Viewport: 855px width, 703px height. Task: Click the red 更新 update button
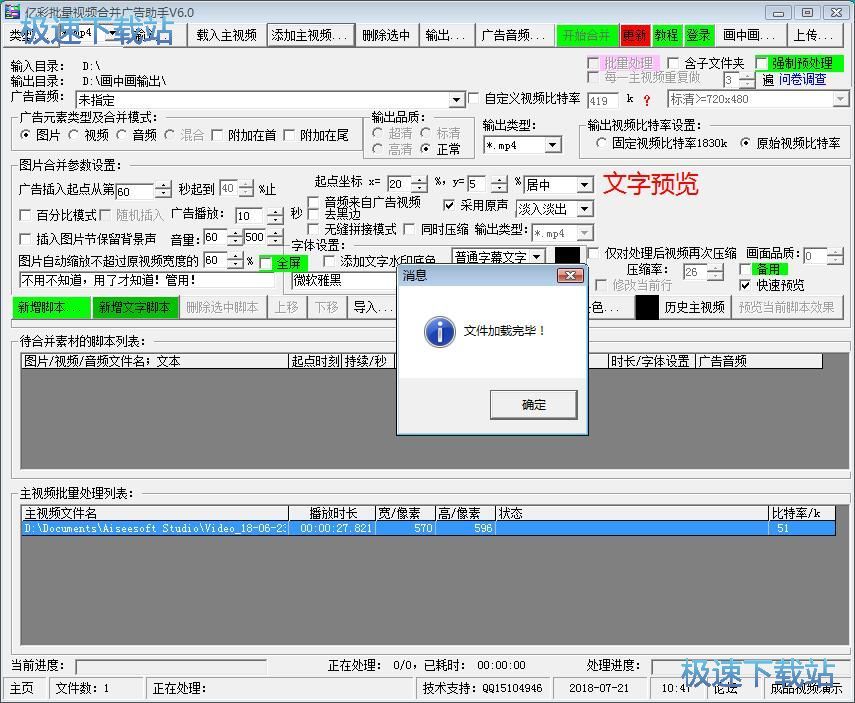pyautogui.click(x=635, y=35)
